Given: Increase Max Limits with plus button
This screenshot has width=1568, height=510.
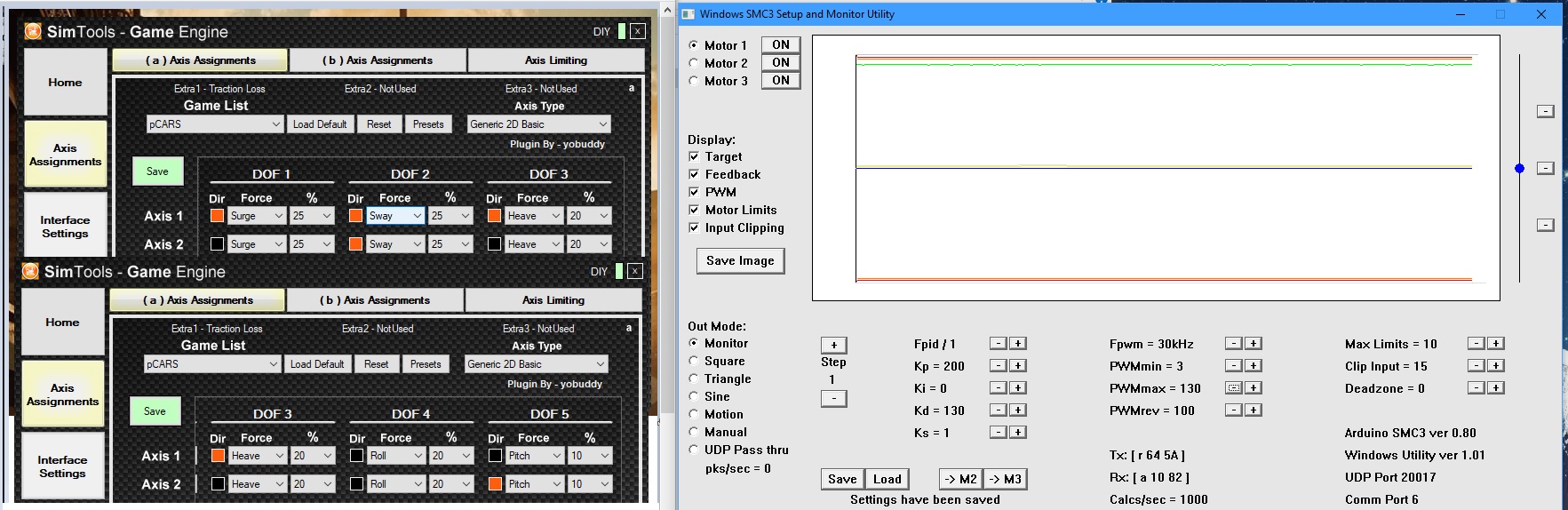Looking at the screenshot, I should coord(1496,343).
